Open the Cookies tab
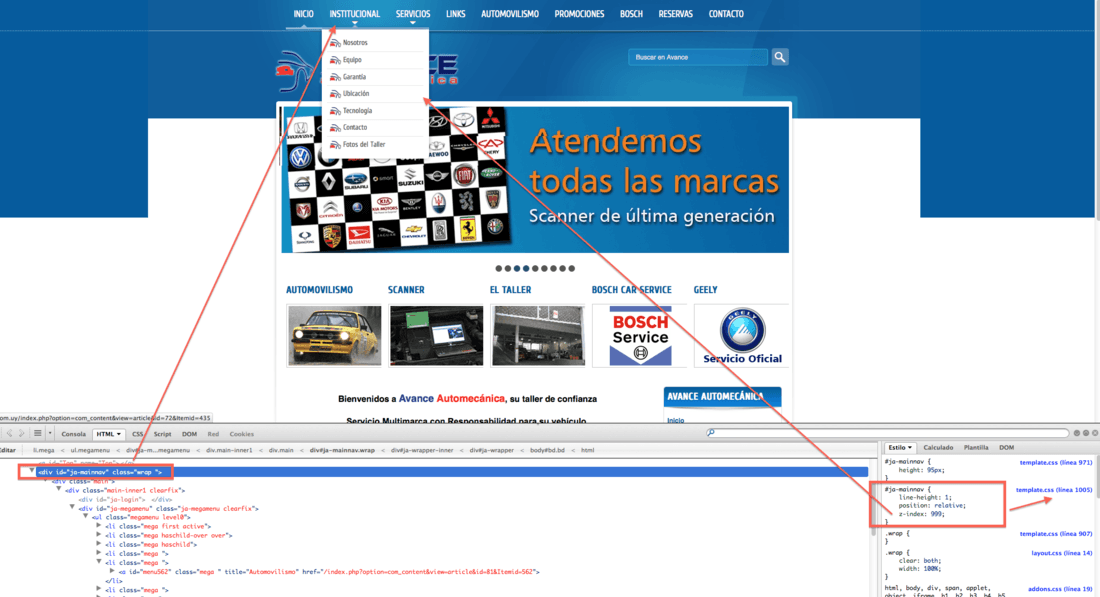 pyautogui.click(x=242, y=434)
